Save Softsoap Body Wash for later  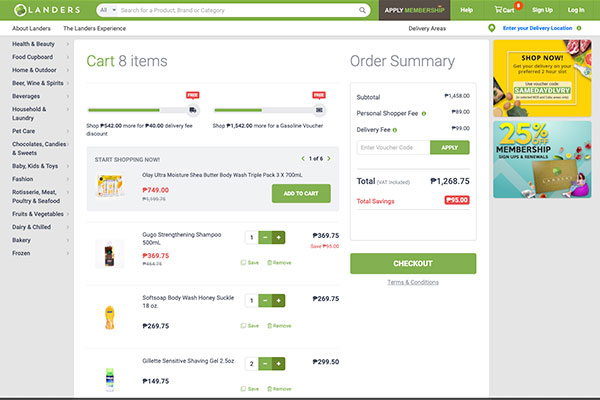249,326
